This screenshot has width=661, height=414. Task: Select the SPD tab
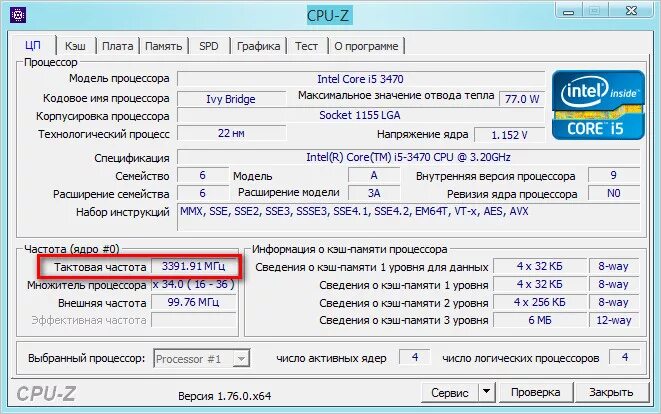209,46
